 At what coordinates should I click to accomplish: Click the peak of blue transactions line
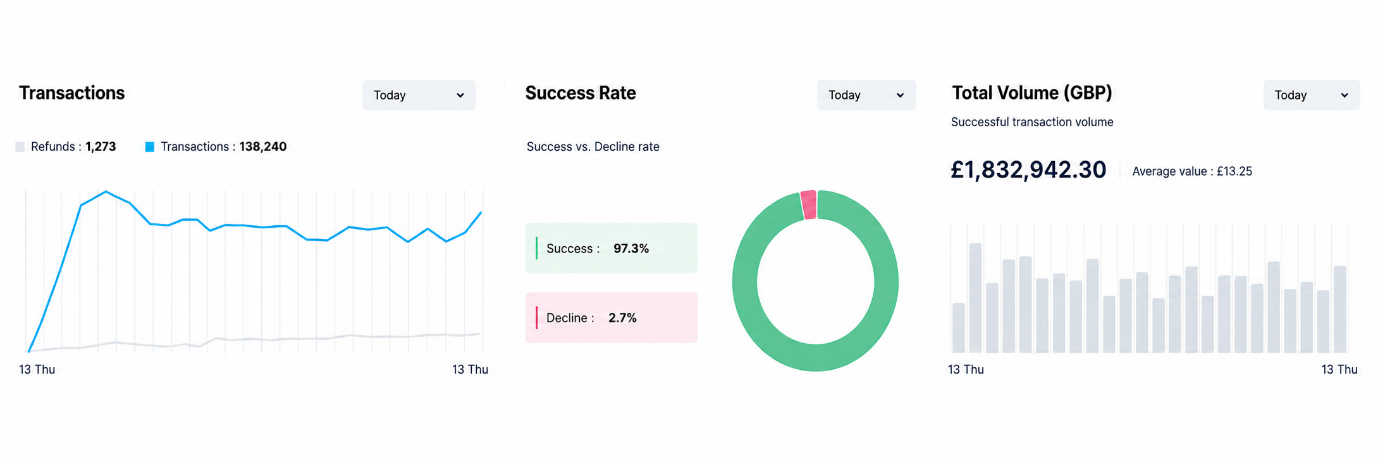point(105,191)
